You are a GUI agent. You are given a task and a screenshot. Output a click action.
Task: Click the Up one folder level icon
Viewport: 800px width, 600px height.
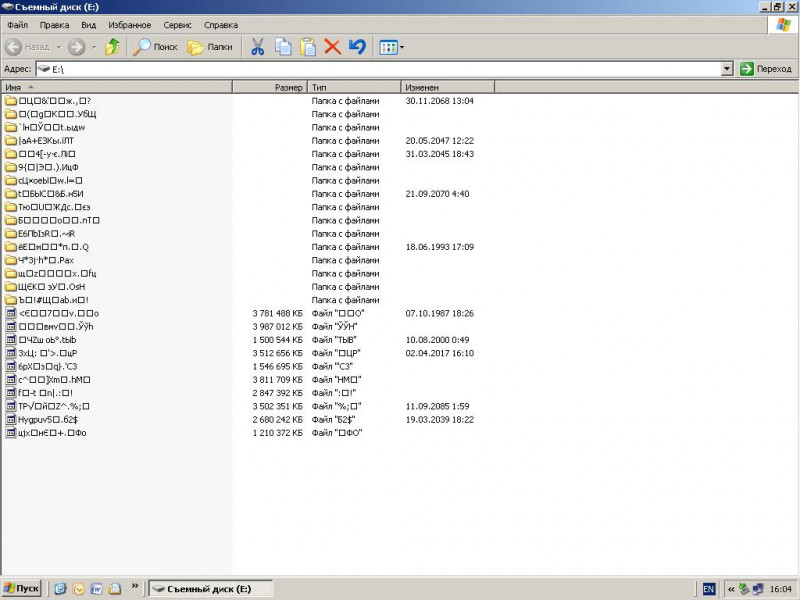pos(112,47)
